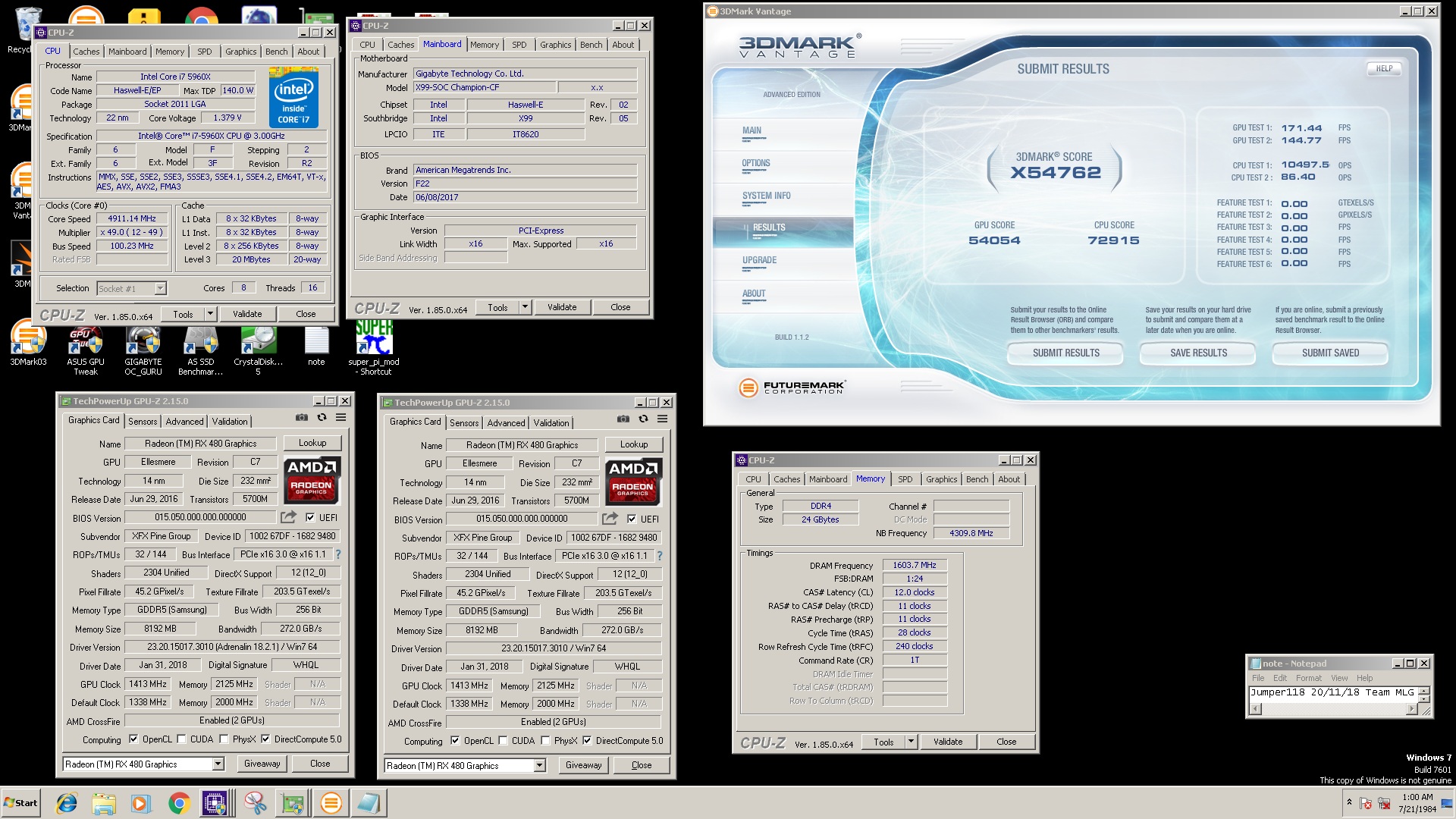The image size is (1456, 819).
Task: Open the Format menu in Notepad
Action: tap(1308, 678)
